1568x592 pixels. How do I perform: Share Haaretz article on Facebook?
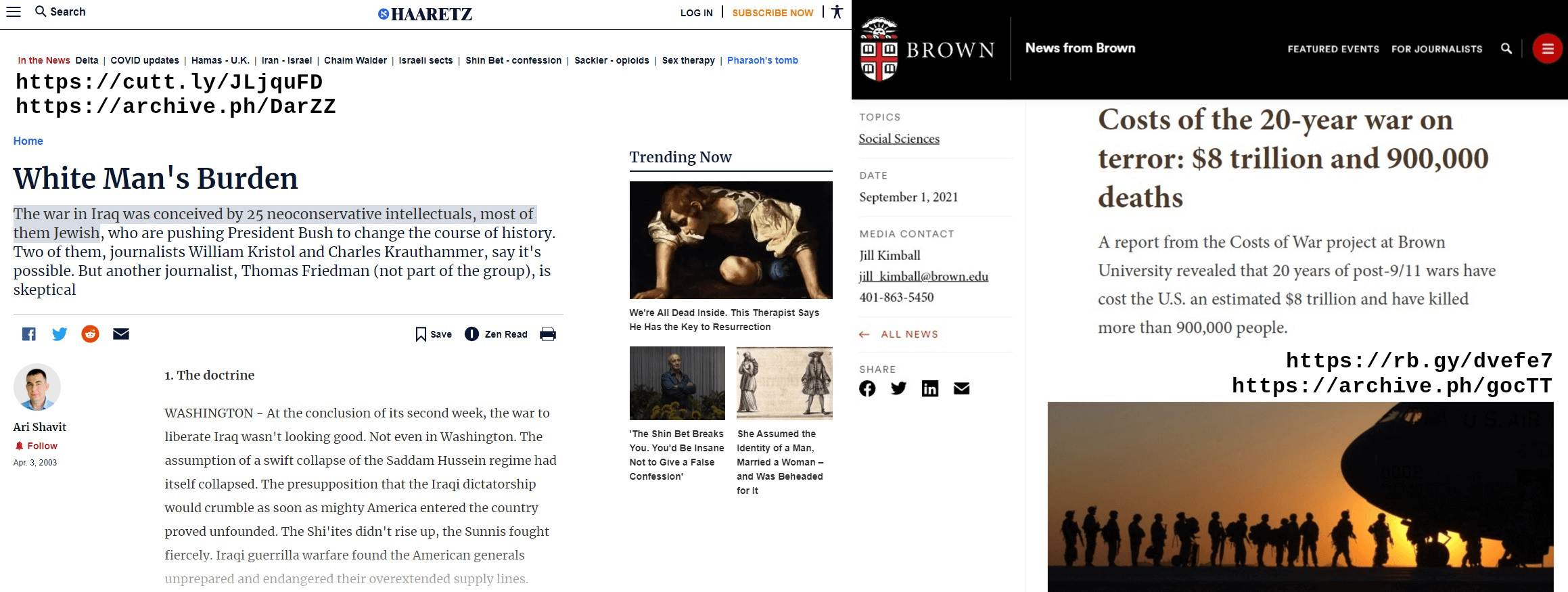click(28, 334)
